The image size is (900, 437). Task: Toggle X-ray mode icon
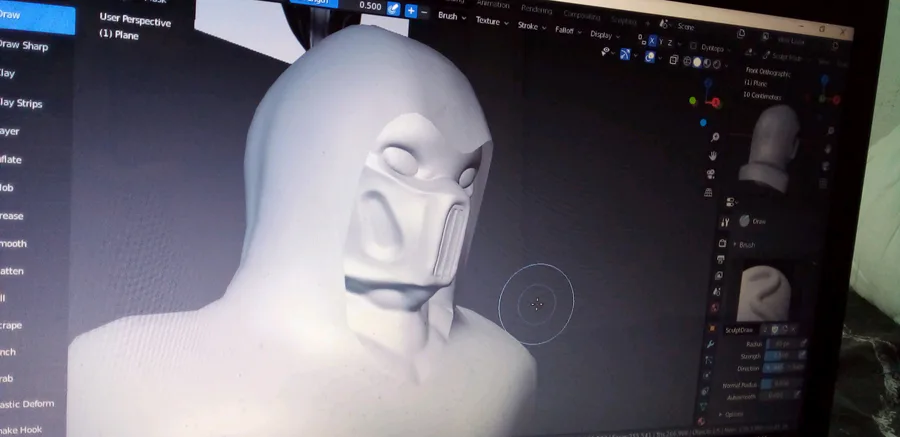click(674, 60)
